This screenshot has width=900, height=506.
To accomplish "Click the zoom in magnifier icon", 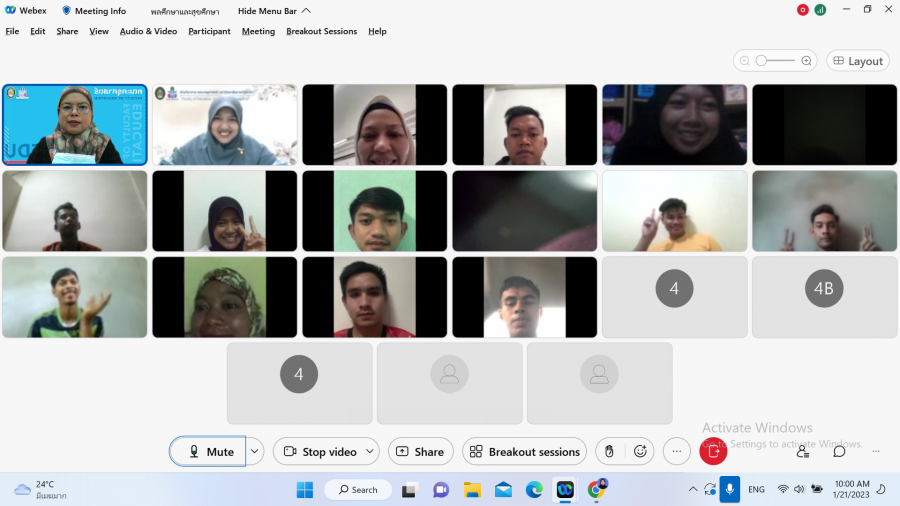I will (x=806, y=61).
